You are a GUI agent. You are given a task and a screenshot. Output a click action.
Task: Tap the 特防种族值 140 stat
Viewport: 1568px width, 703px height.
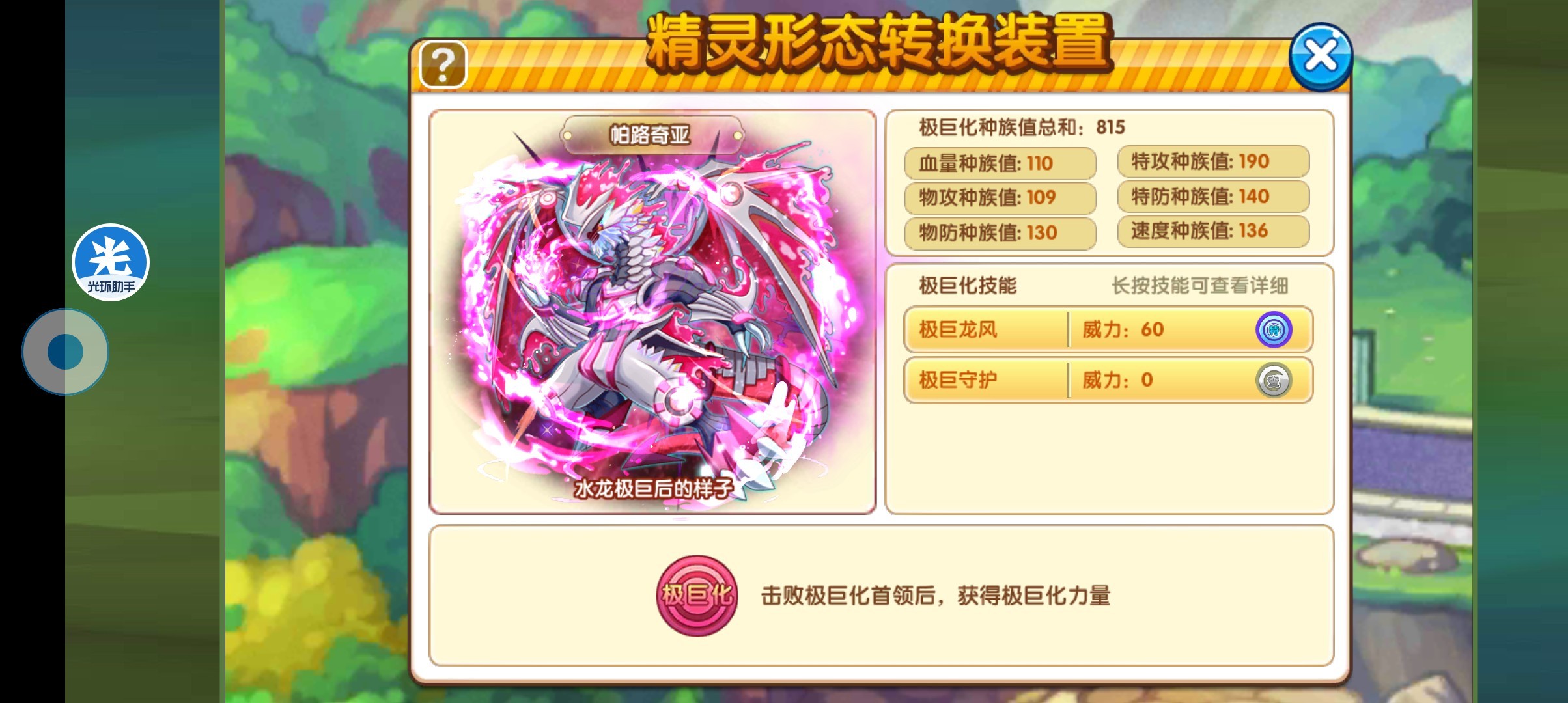pyautogui.click(x=1213, y=197)
